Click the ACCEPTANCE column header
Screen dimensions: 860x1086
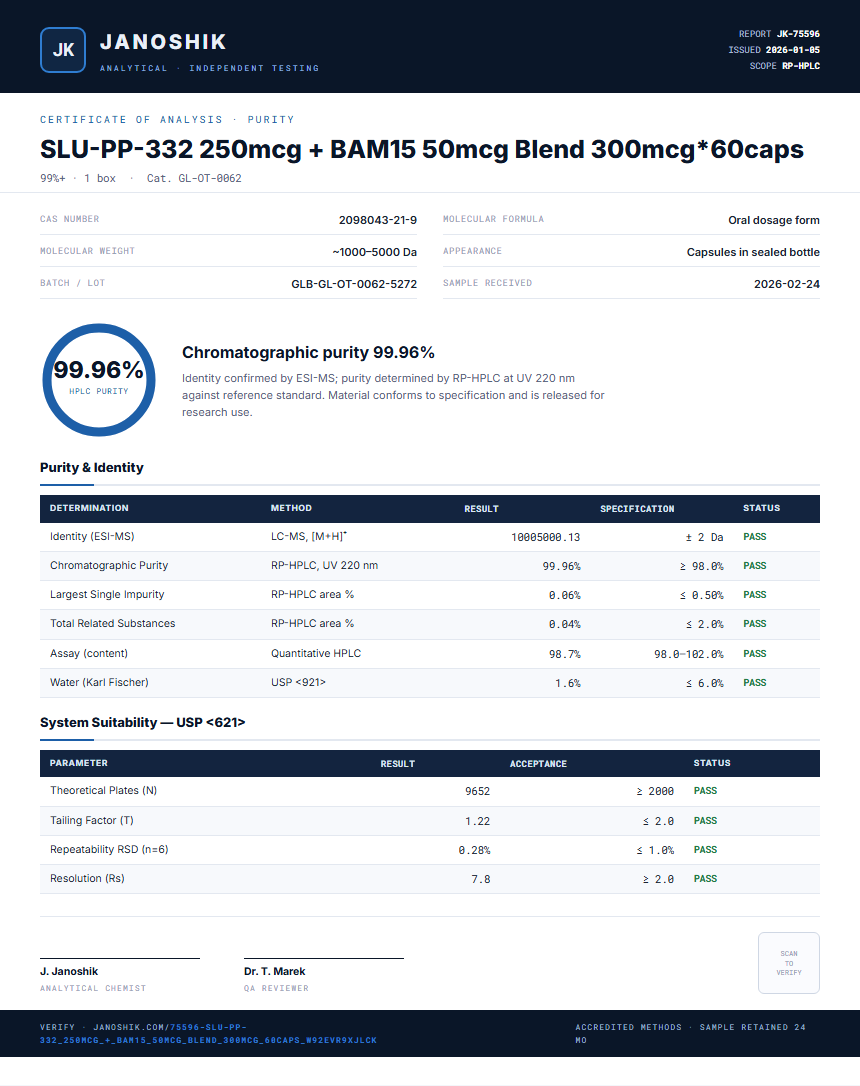538,764
